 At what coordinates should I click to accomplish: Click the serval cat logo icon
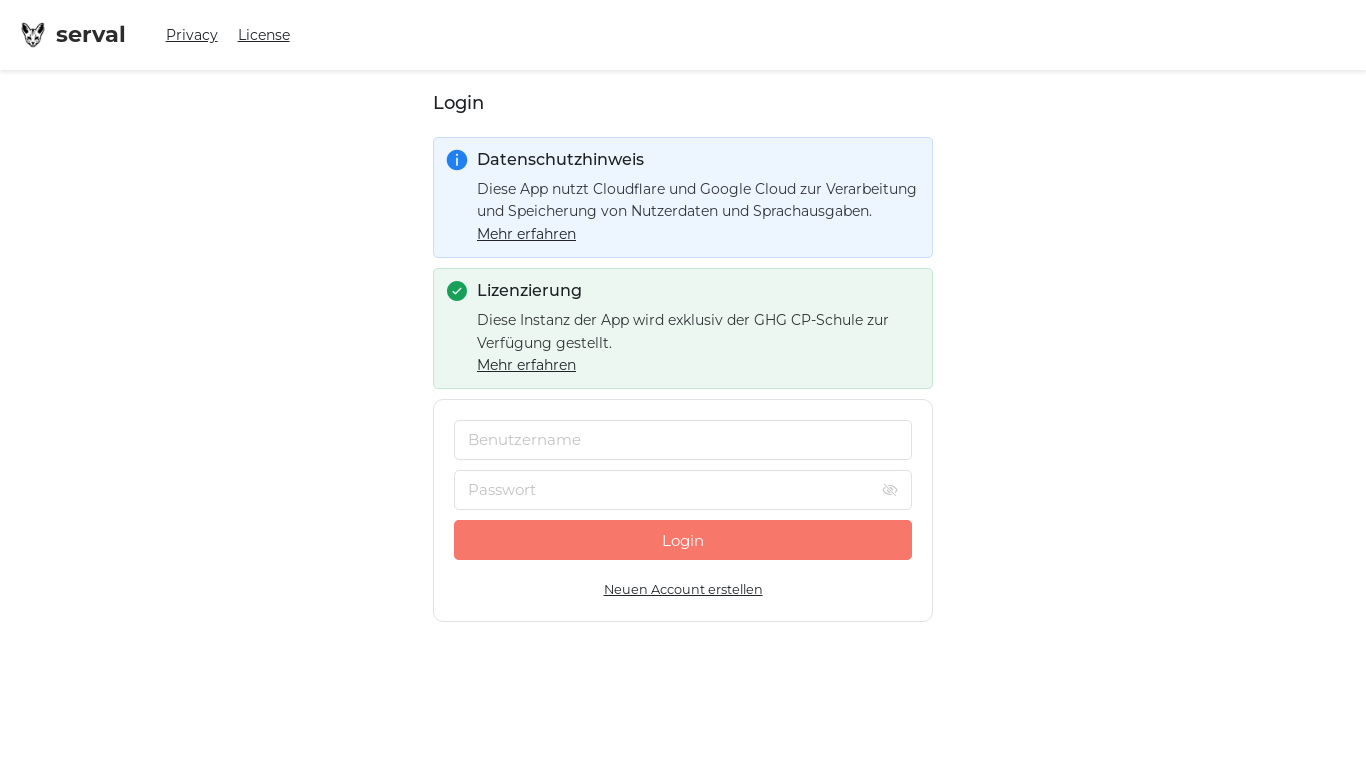pos(33,35)
